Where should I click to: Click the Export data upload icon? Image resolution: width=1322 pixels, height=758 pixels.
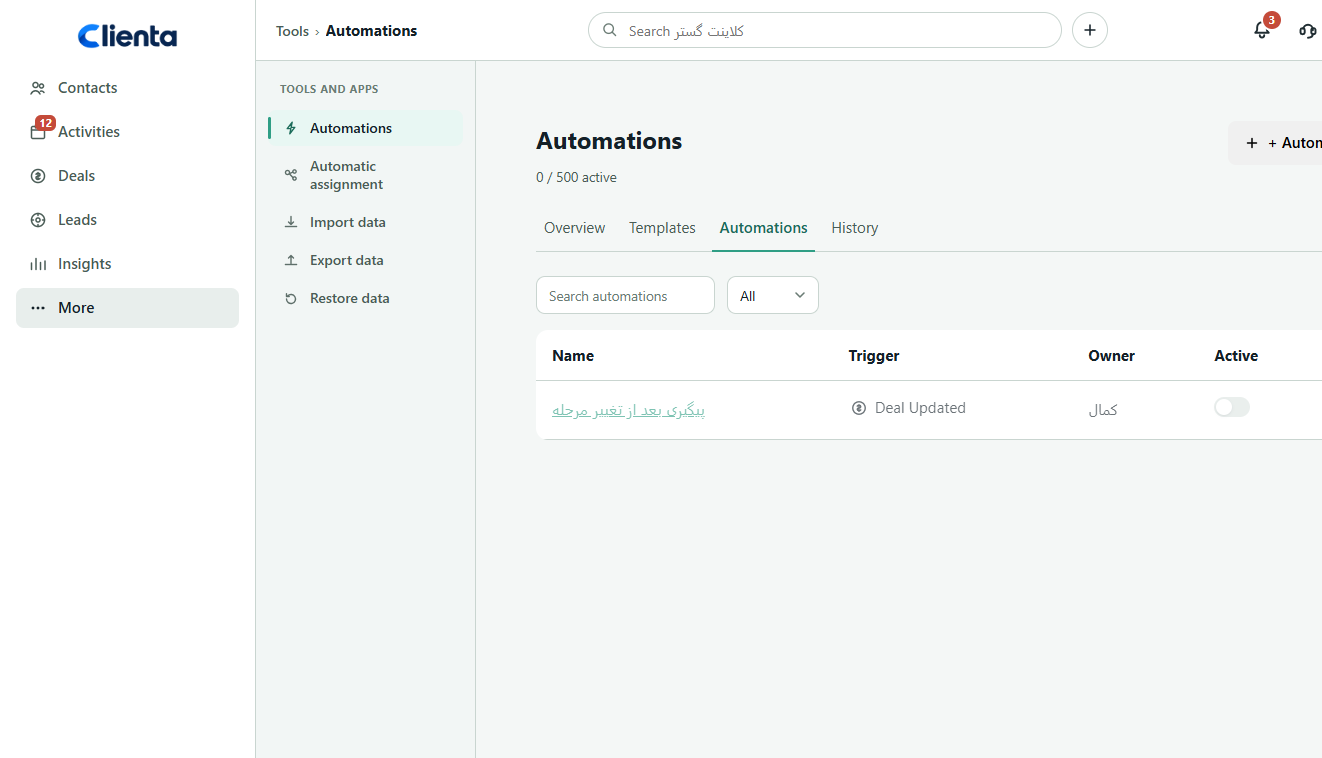point(291,260)
